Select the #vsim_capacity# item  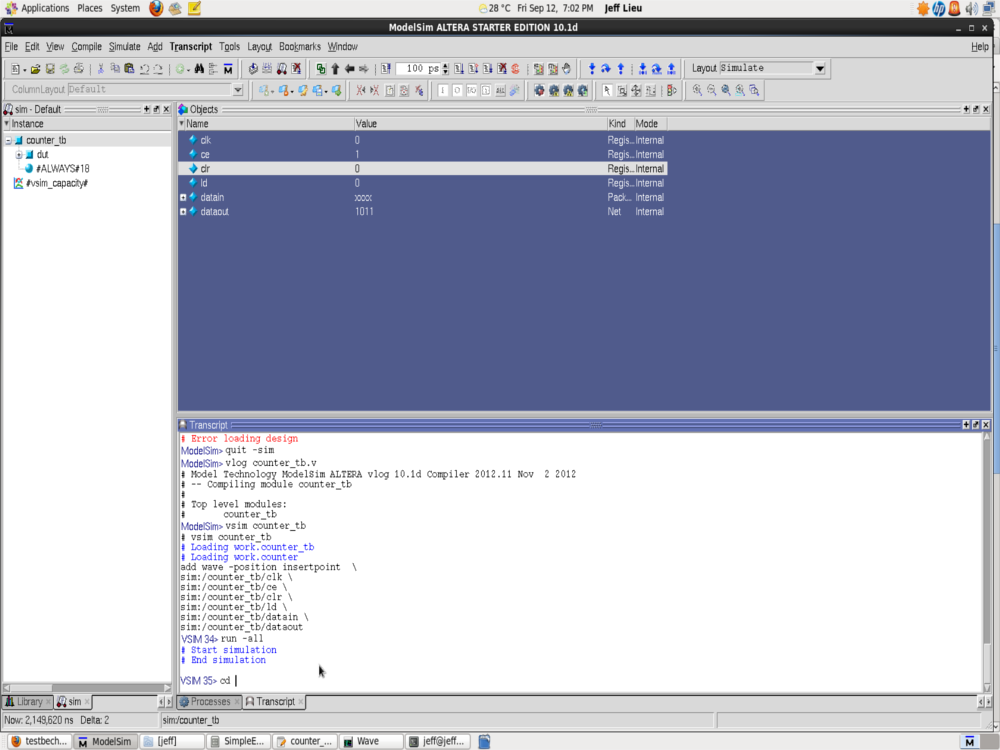[56, 183]
